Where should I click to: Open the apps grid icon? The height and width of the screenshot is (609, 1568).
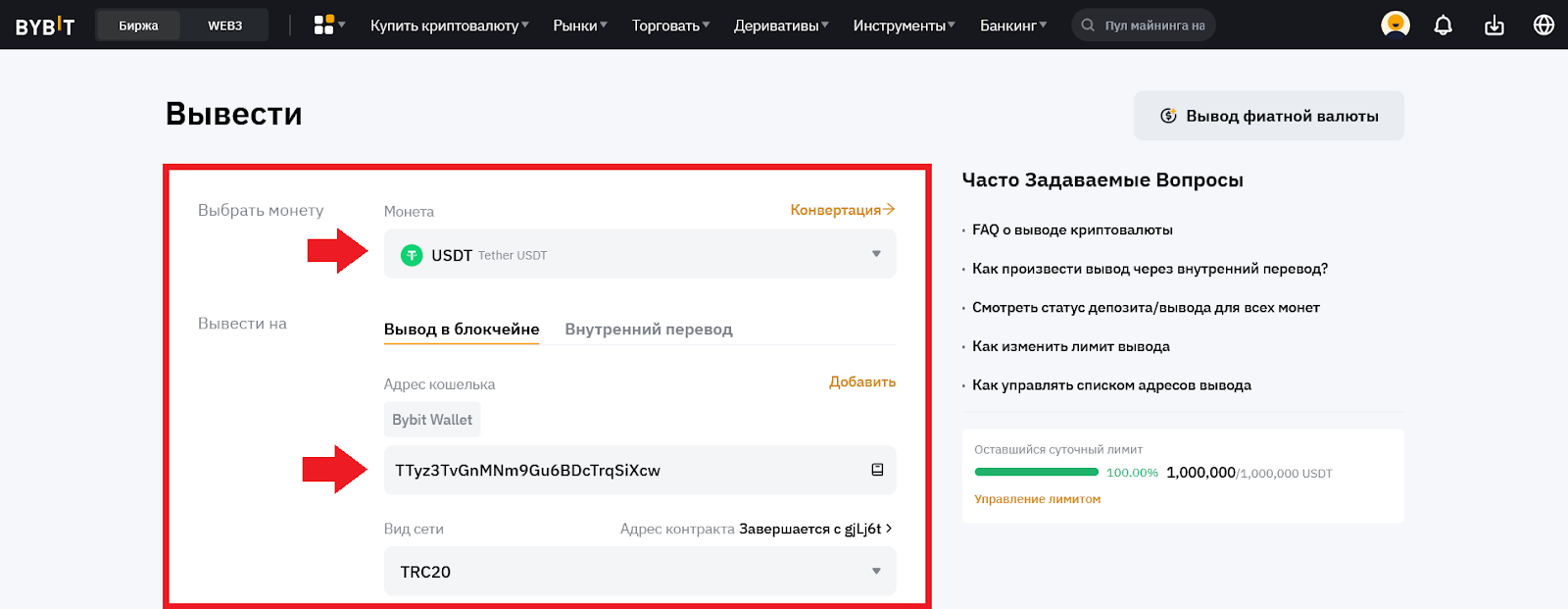tap(323, 25)
